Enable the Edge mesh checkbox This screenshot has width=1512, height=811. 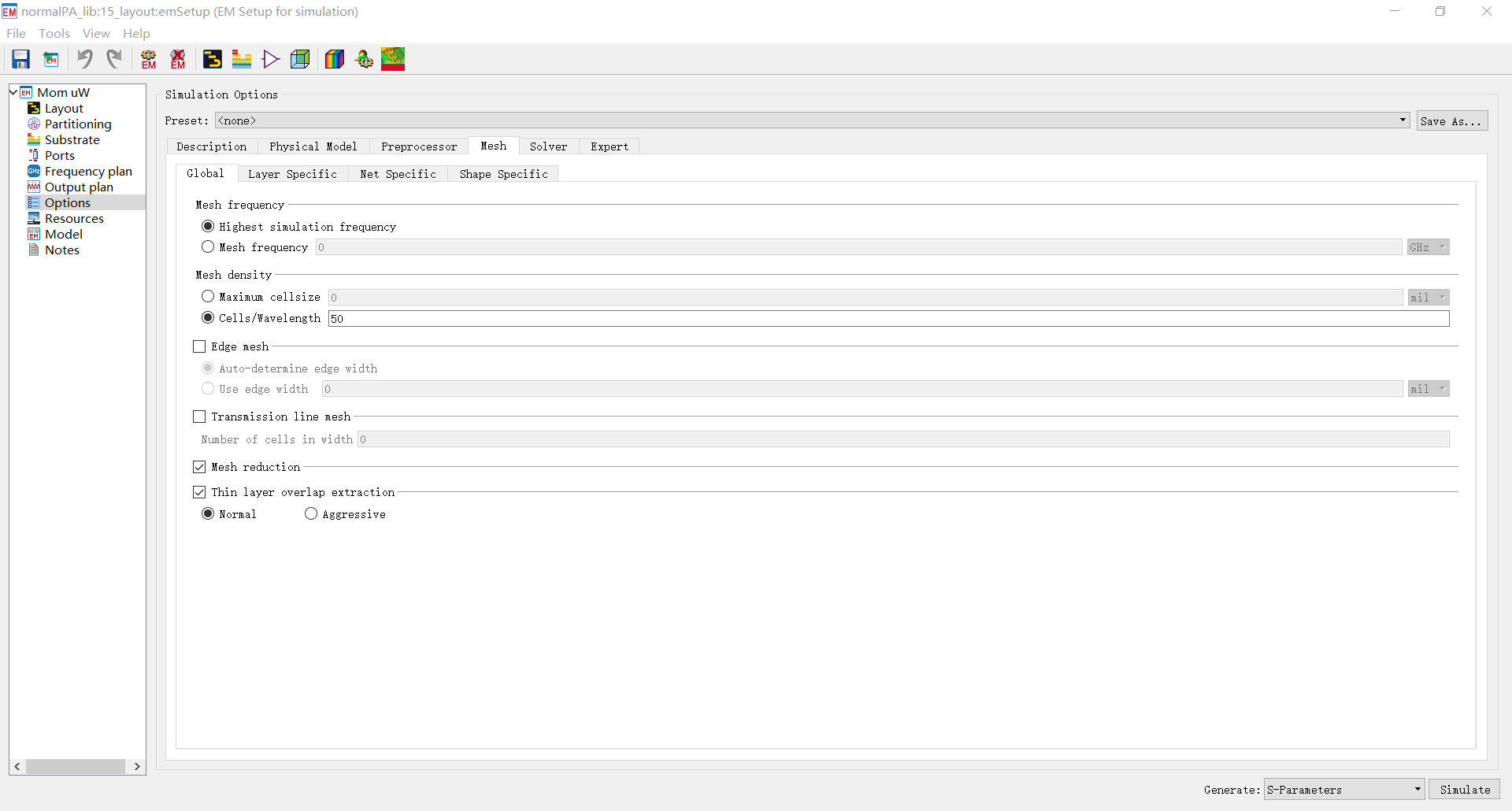(199, 346)
